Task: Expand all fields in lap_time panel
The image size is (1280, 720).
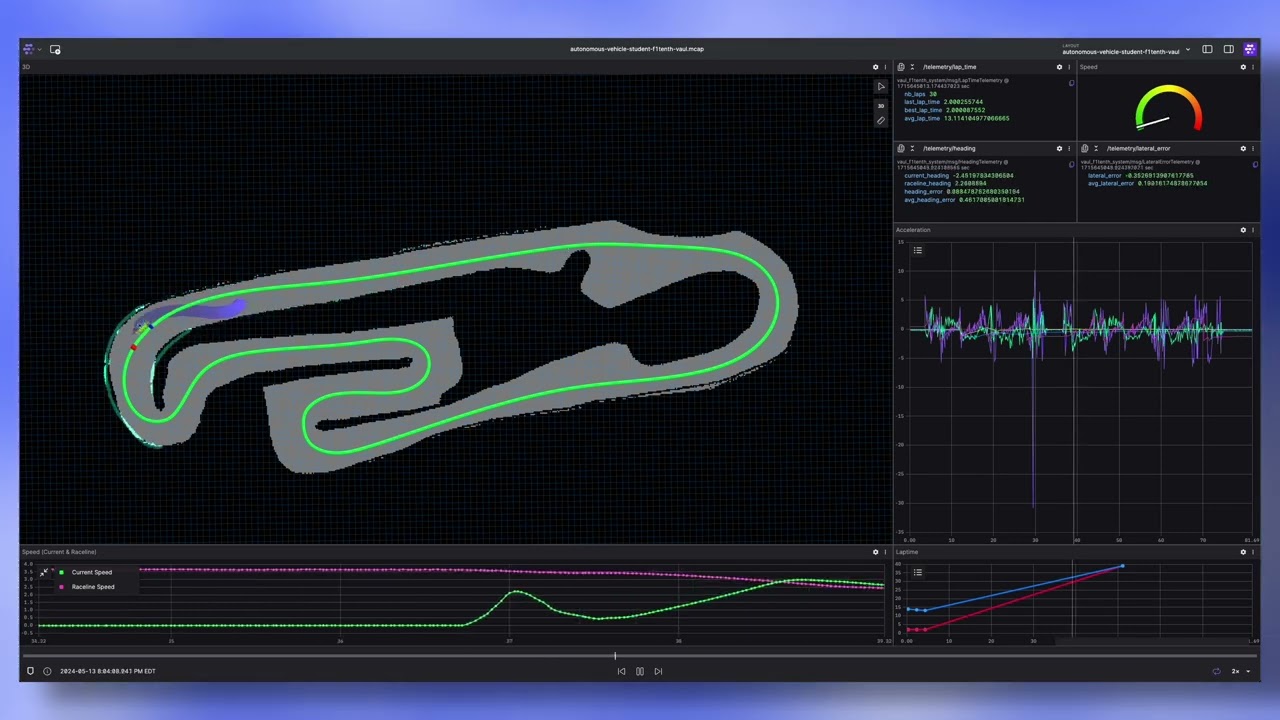Action: pos(912,67)
